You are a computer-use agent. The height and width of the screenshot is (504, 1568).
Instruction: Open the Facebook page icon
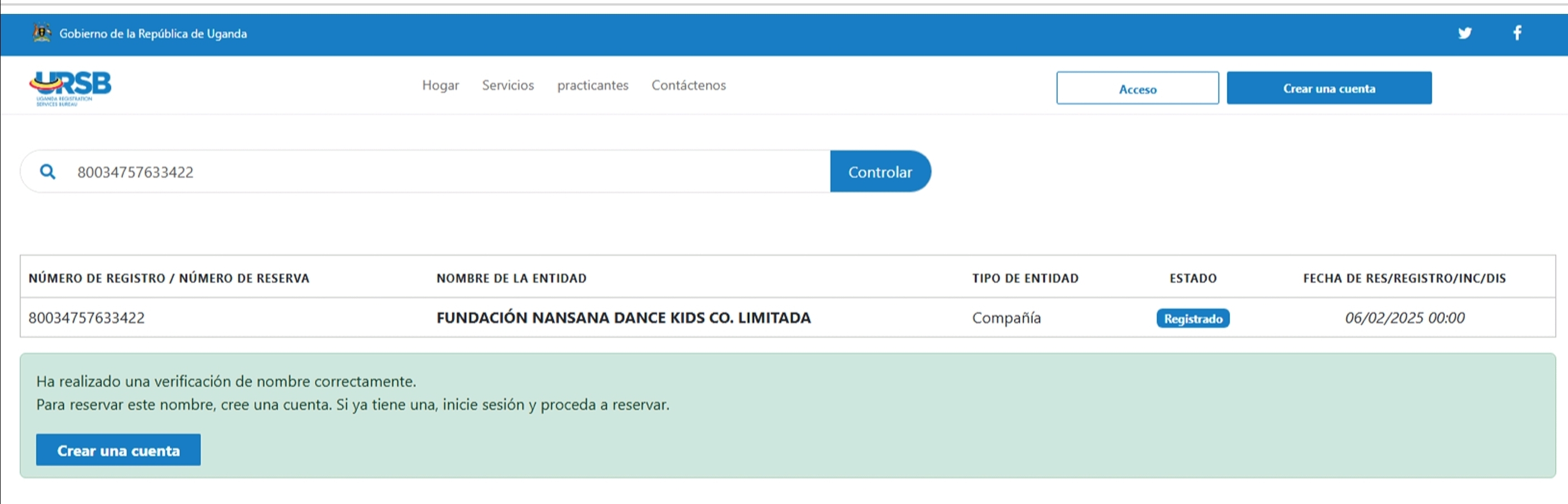pos(1517,33)
